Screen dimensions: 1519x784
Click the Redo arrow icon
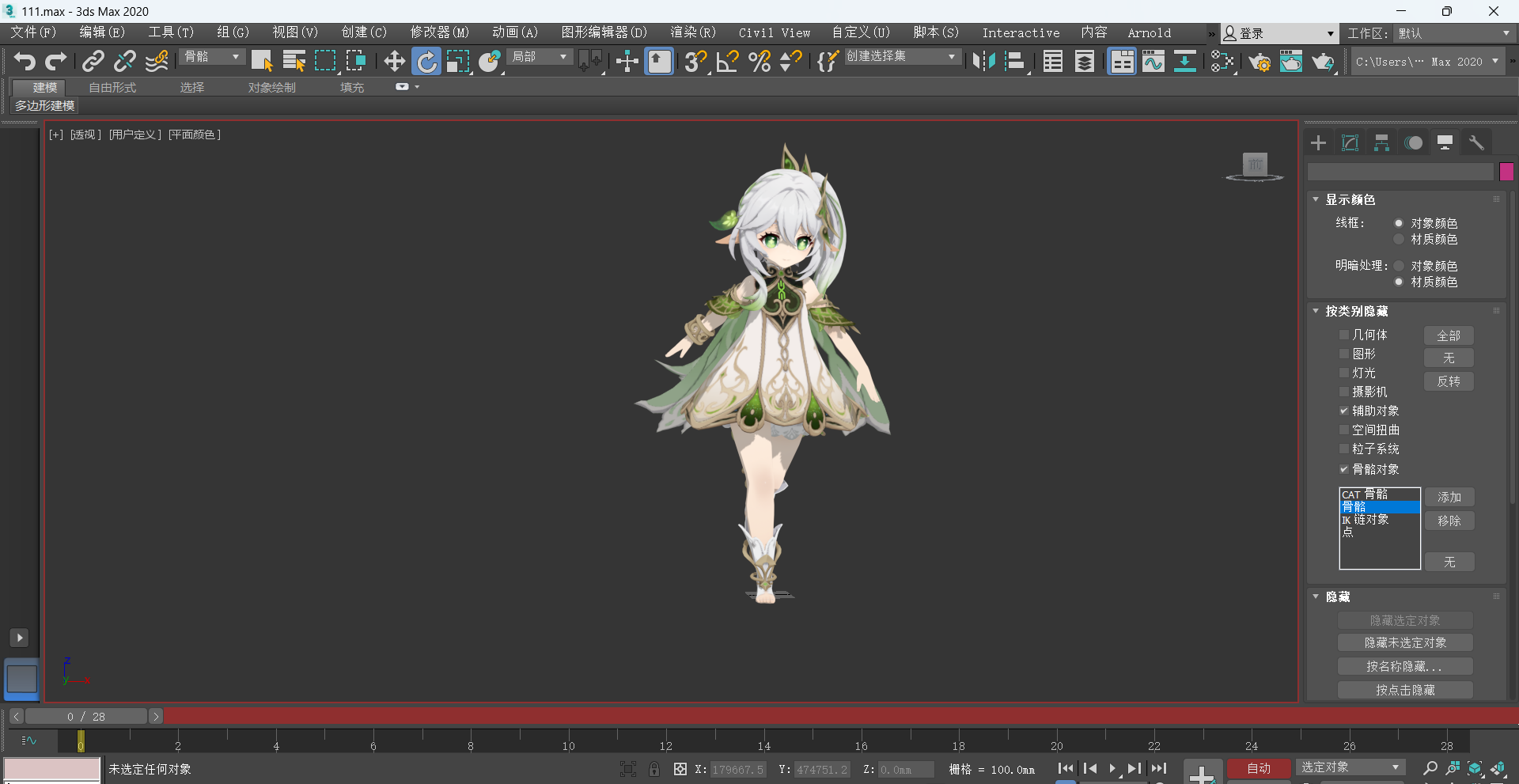(x=55, y=61)
